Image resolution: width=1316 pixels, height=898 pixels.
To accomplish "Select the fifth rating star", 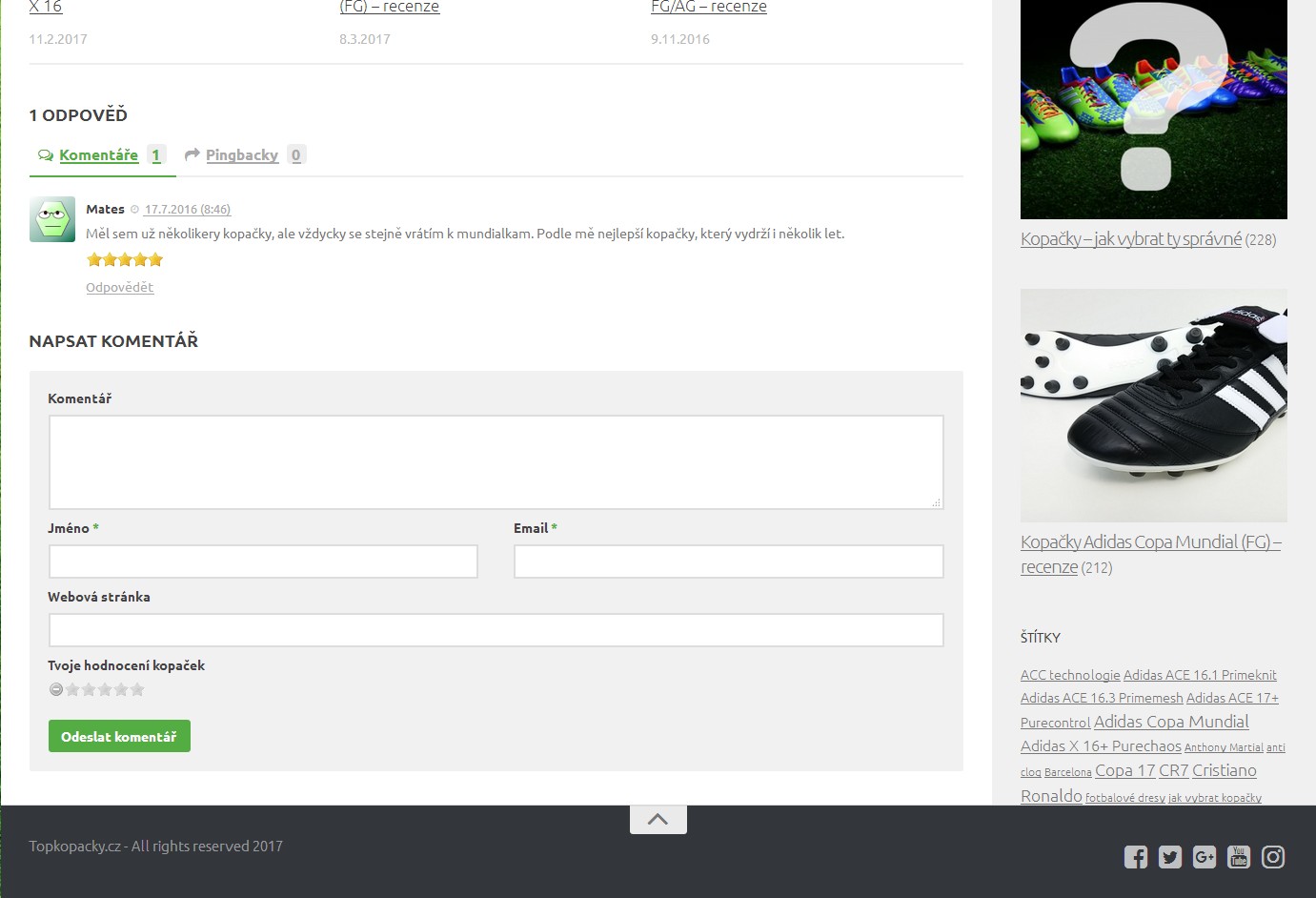I will [x=137, y=689].
